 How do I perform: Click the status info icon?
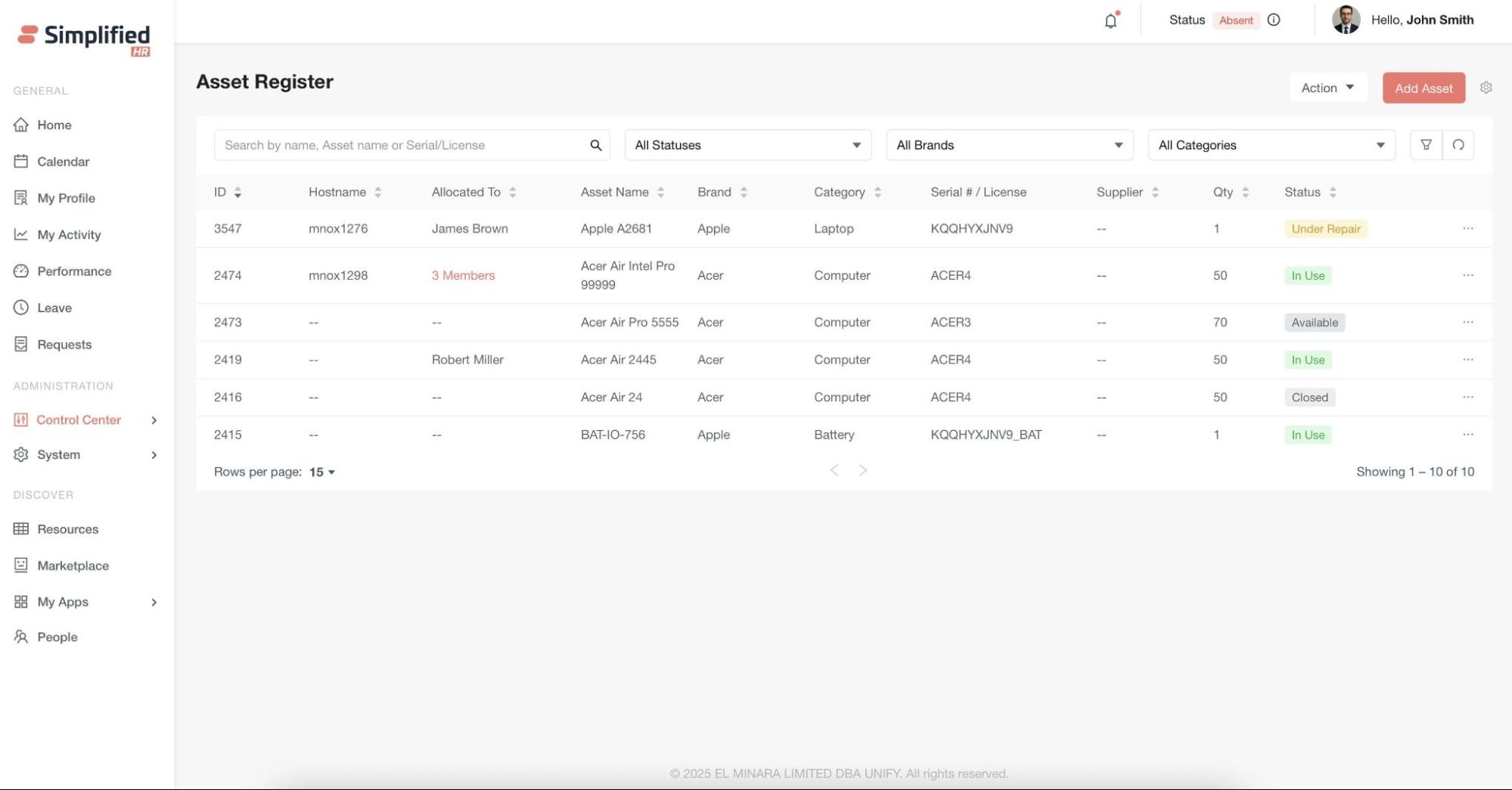point(1274,20)
